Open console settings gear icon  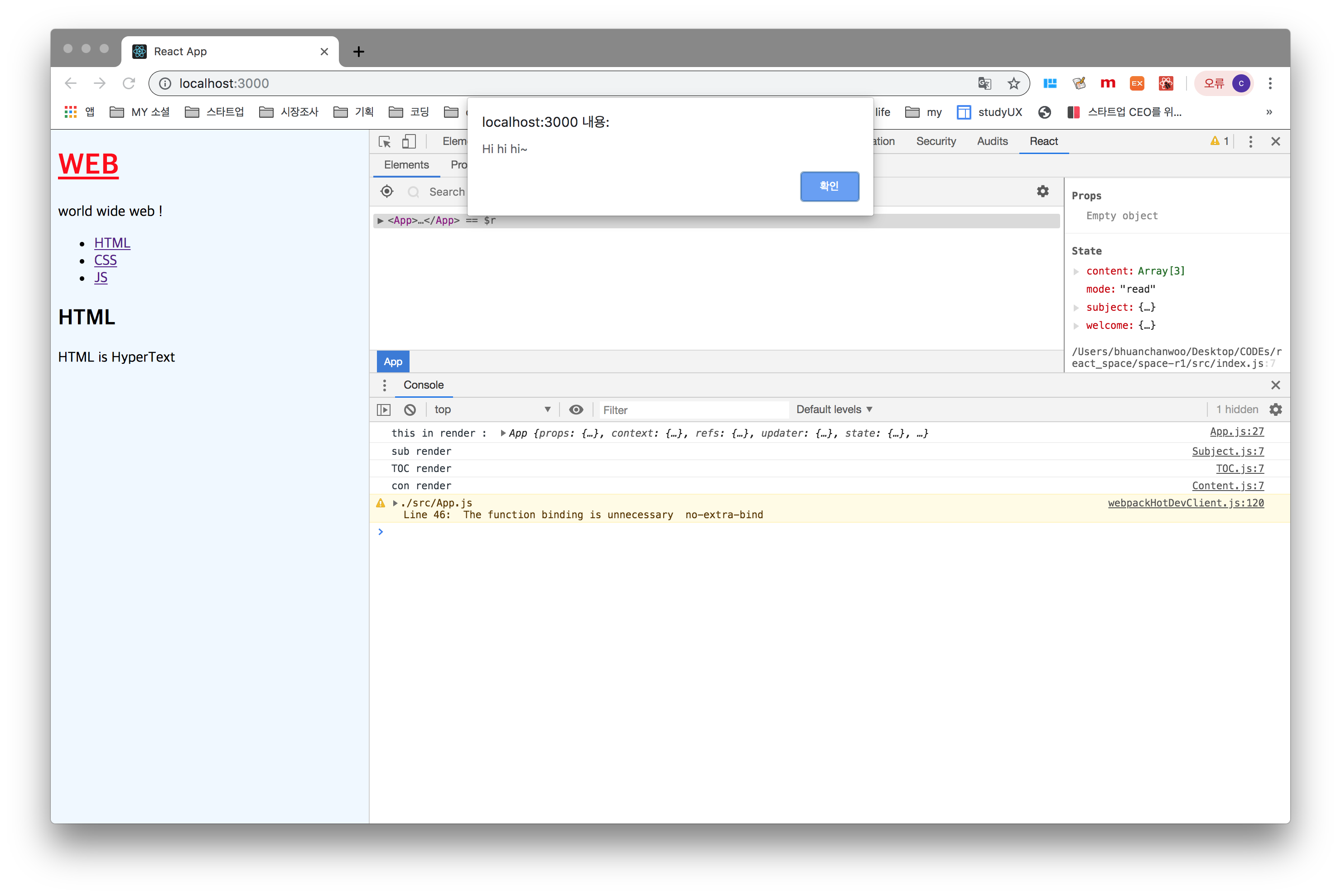pyautogui.click(x=1276, y=409)
